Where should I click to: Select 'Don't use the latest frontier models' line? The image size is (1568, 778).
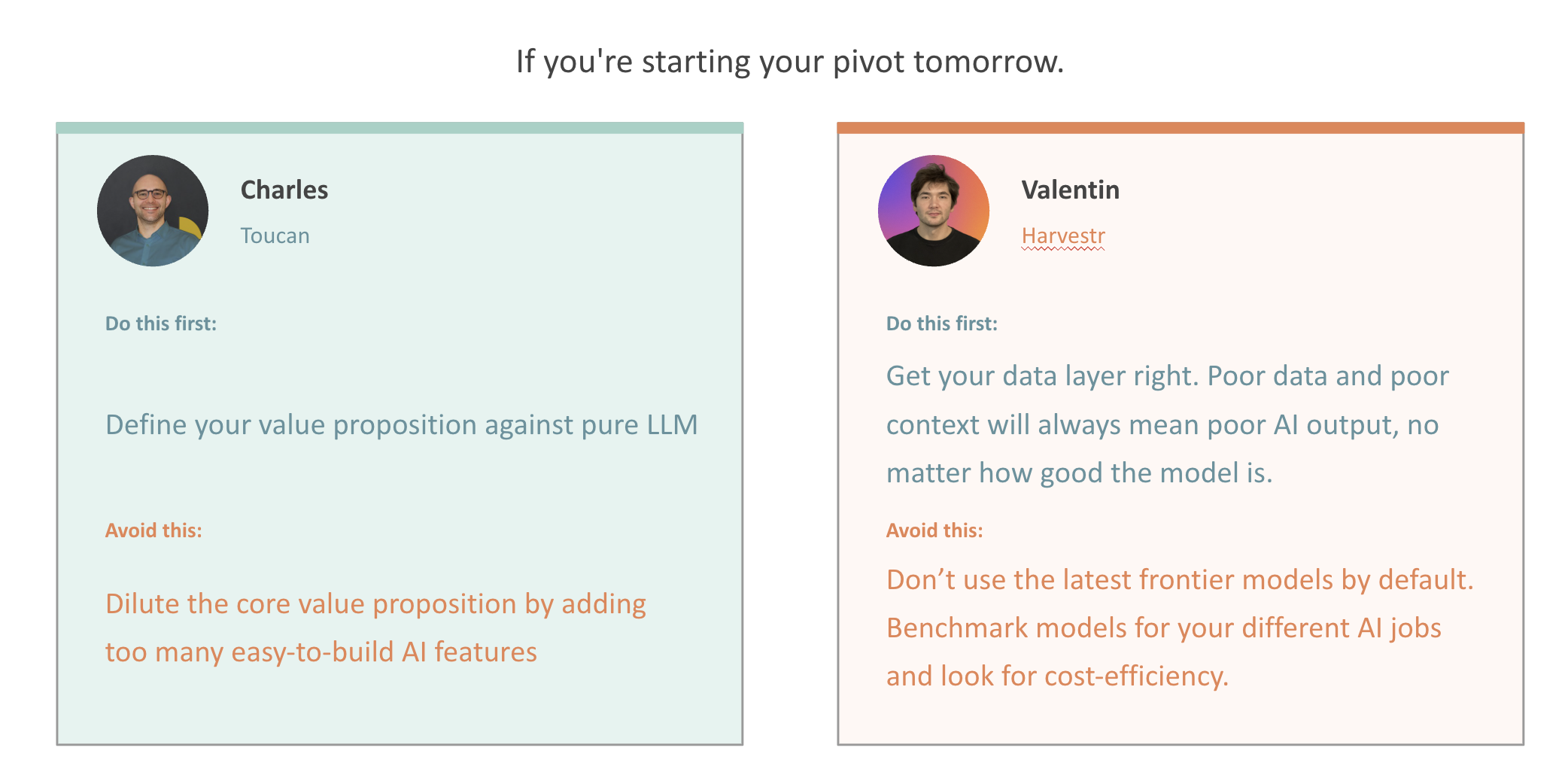(1180, 579)
